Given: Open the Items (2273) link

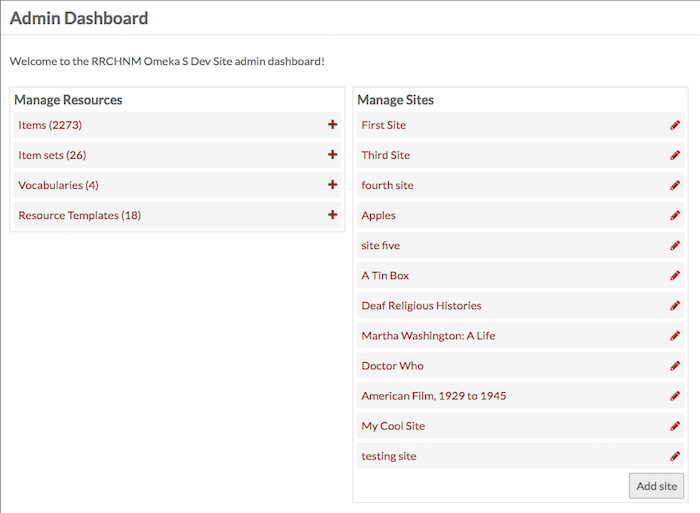Looking at the screenshot, I should (50, 125).
